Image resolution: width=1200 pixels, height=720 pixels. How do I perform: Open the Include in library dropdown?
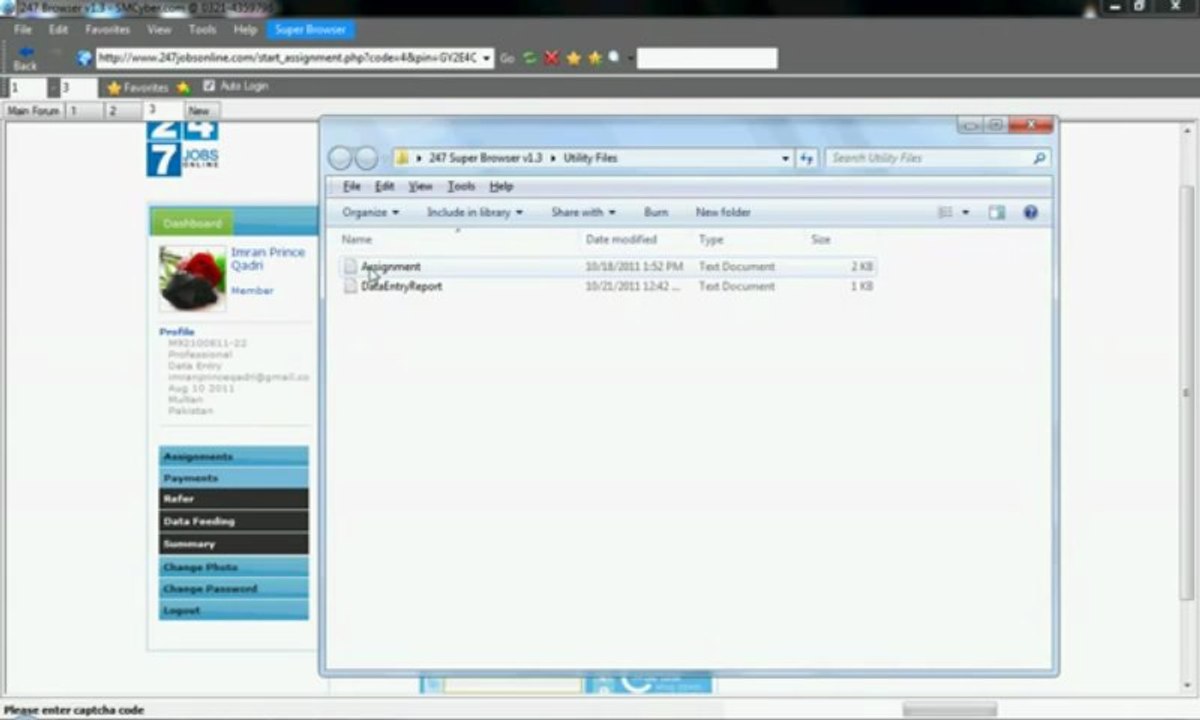coord(475,212)
